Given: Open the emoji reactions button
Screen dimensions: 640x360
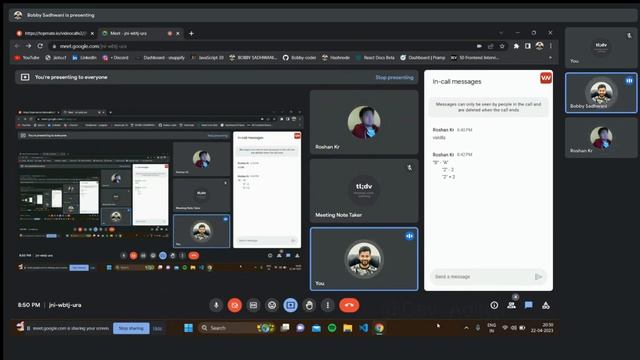Looking at the screenshot, I should click(x=272, y=305).
